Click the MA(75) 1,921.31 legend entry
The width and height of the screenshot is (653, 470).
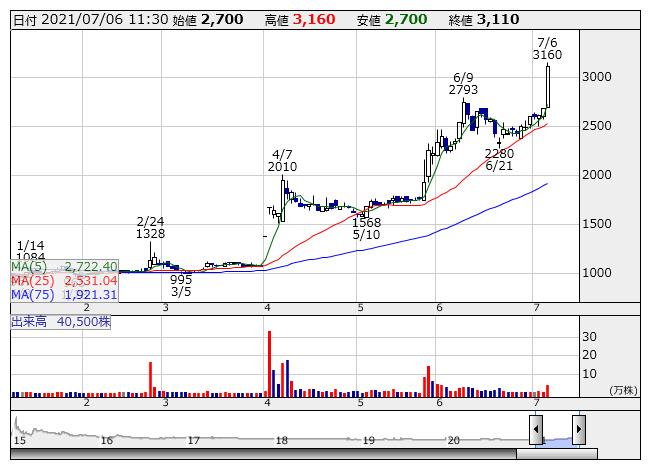tap(64, 295)
